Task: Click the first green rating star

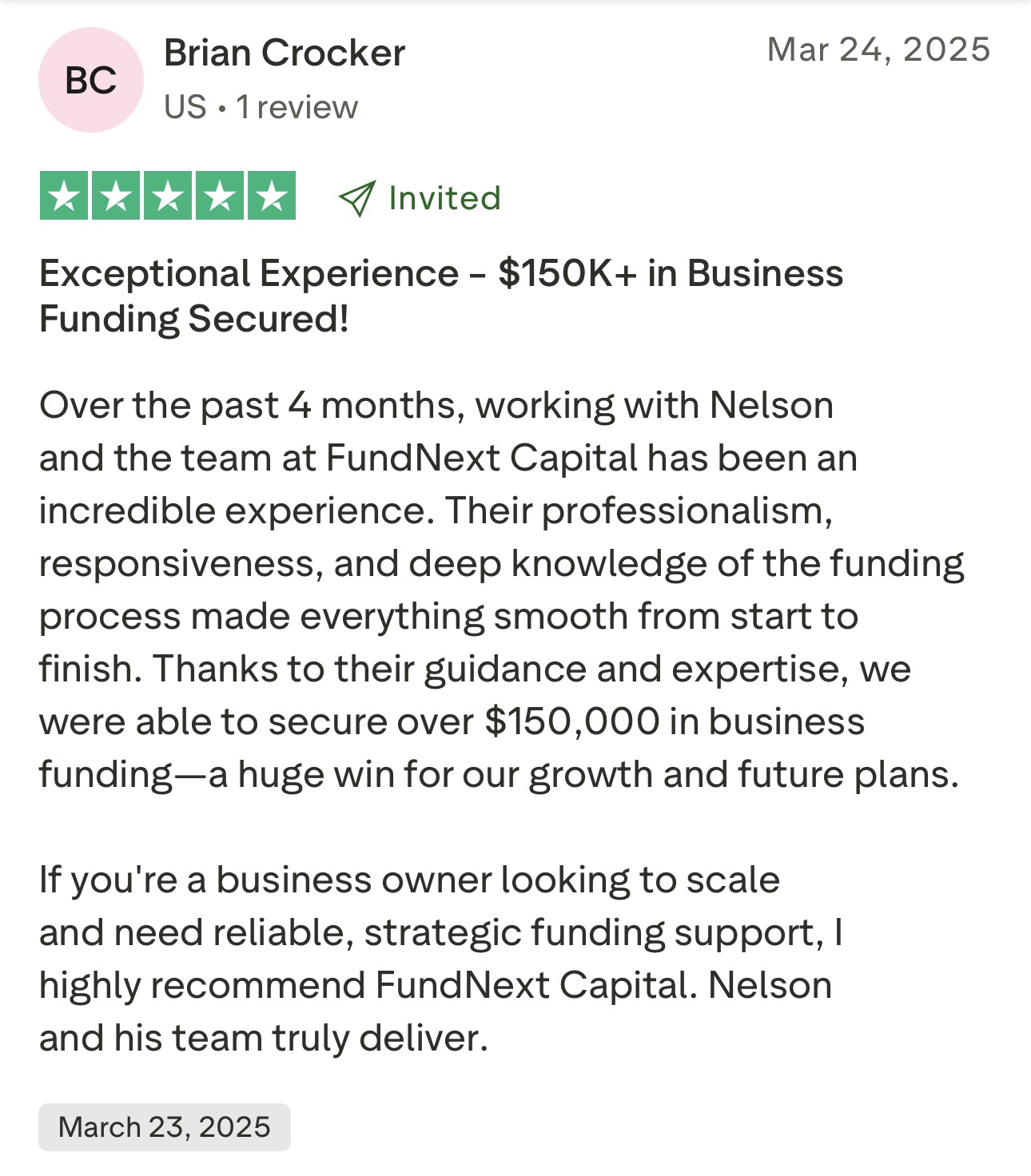Action: tap(64, 196)
